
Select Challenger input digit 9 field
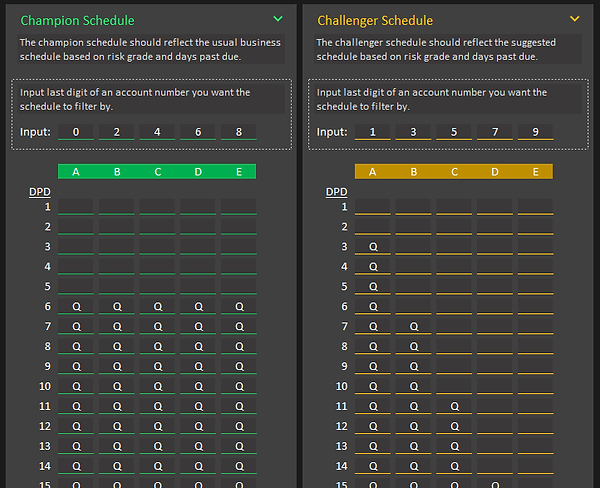(x=535, y=132)
